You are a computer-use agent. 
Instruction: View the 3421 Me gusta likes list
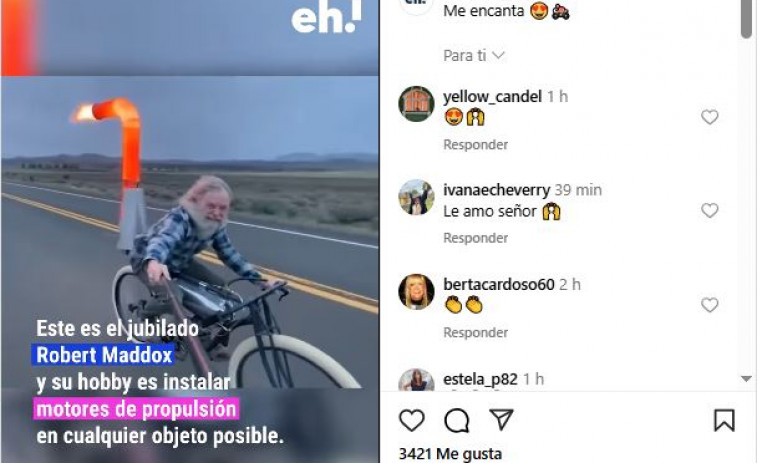450,454
